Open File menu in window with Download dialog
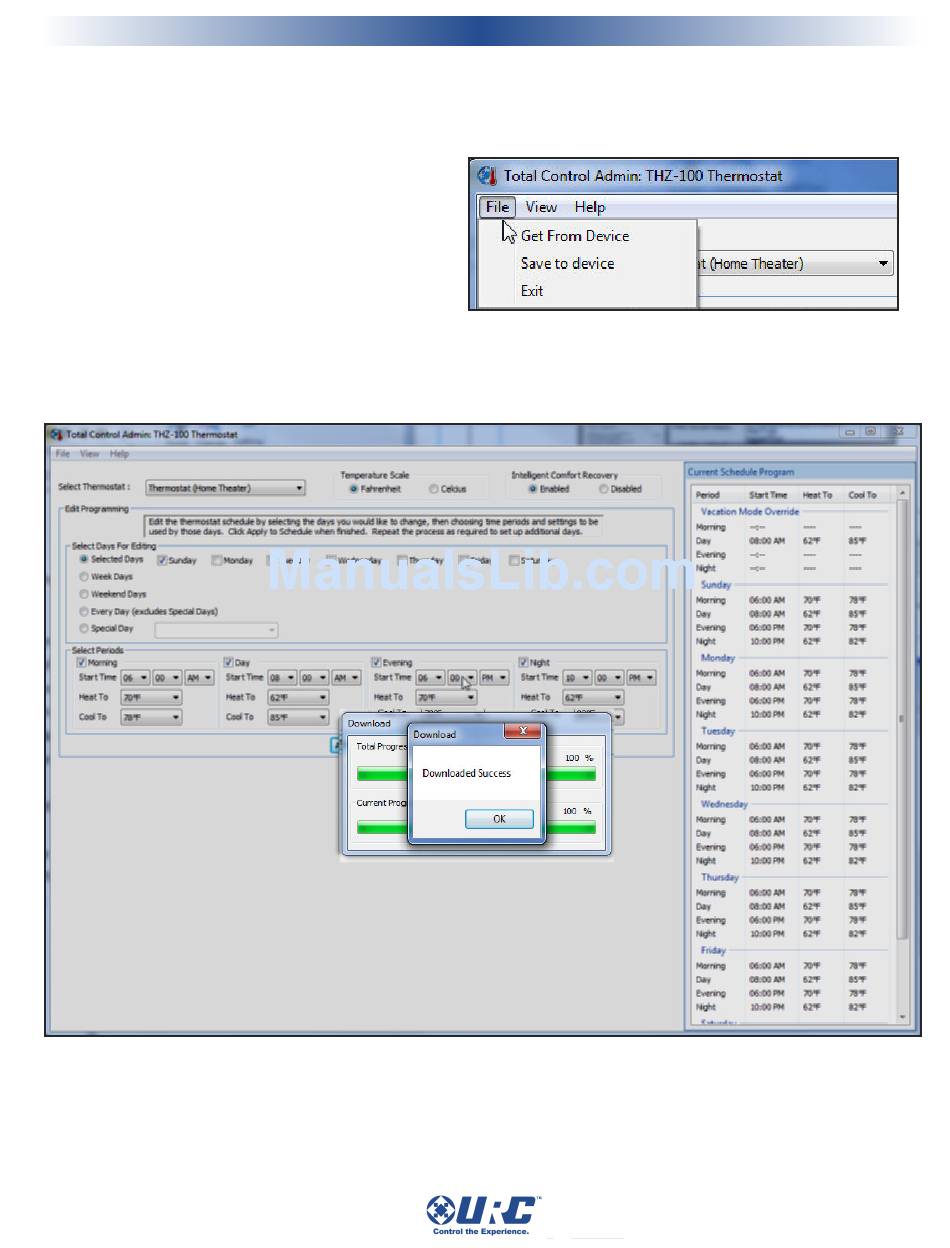This screenshot has width=950, height=1248. click(x=63, y=454)
